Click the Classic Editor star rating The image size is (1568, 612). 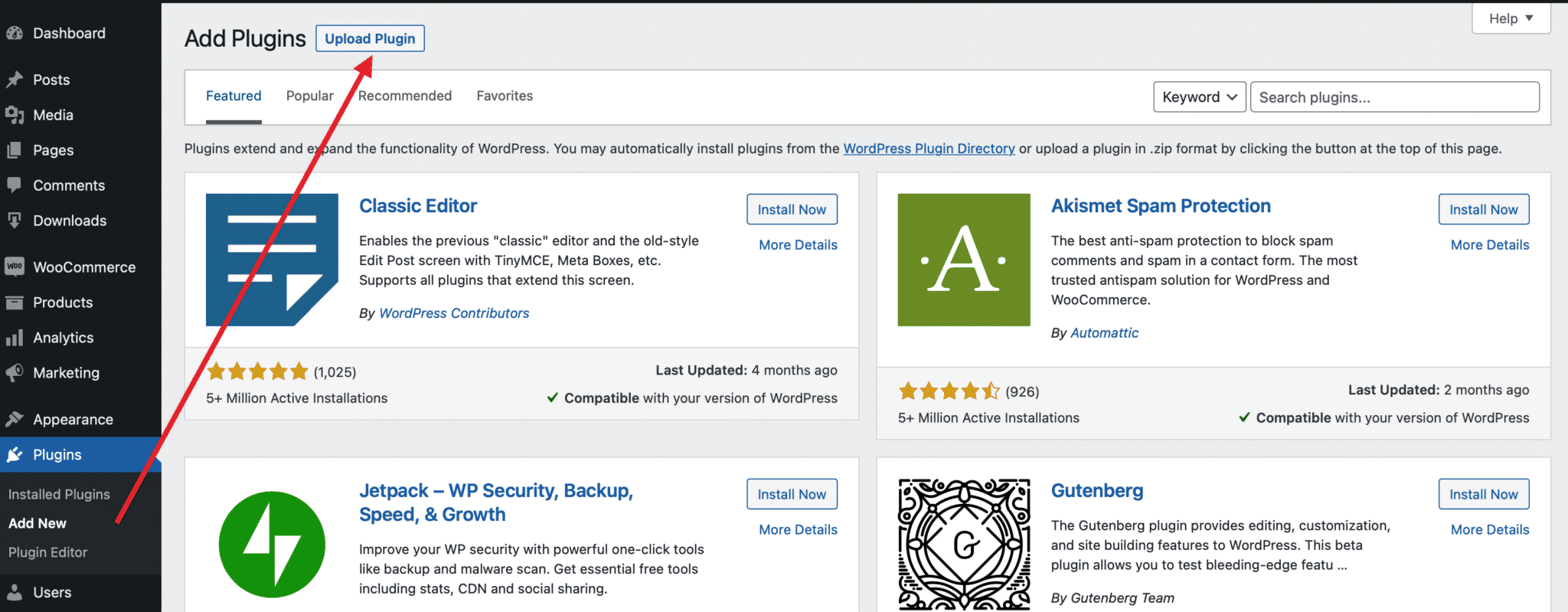pyautogui.click(x=257, y=371)
